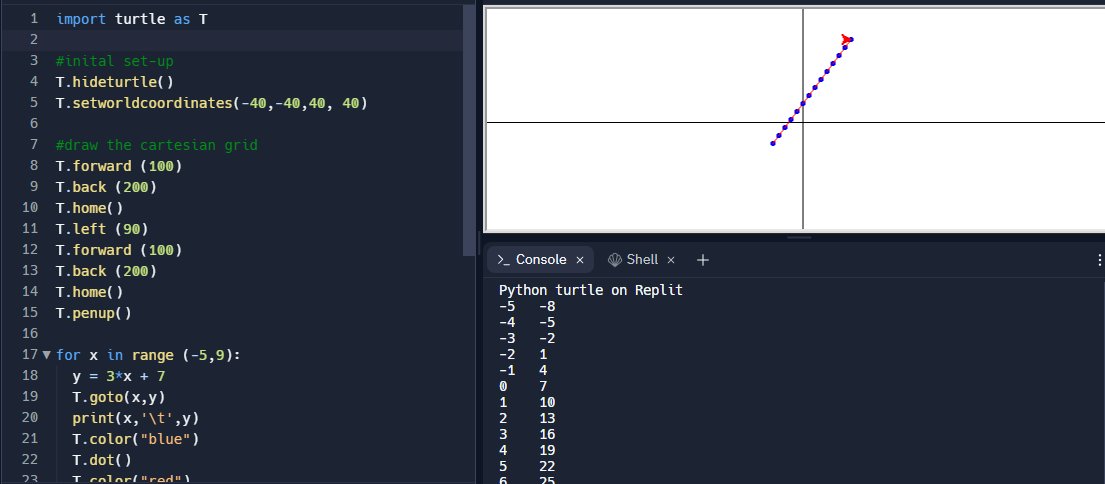
Task: Open the console pane three-dot menu
Action: [1099, 260]
